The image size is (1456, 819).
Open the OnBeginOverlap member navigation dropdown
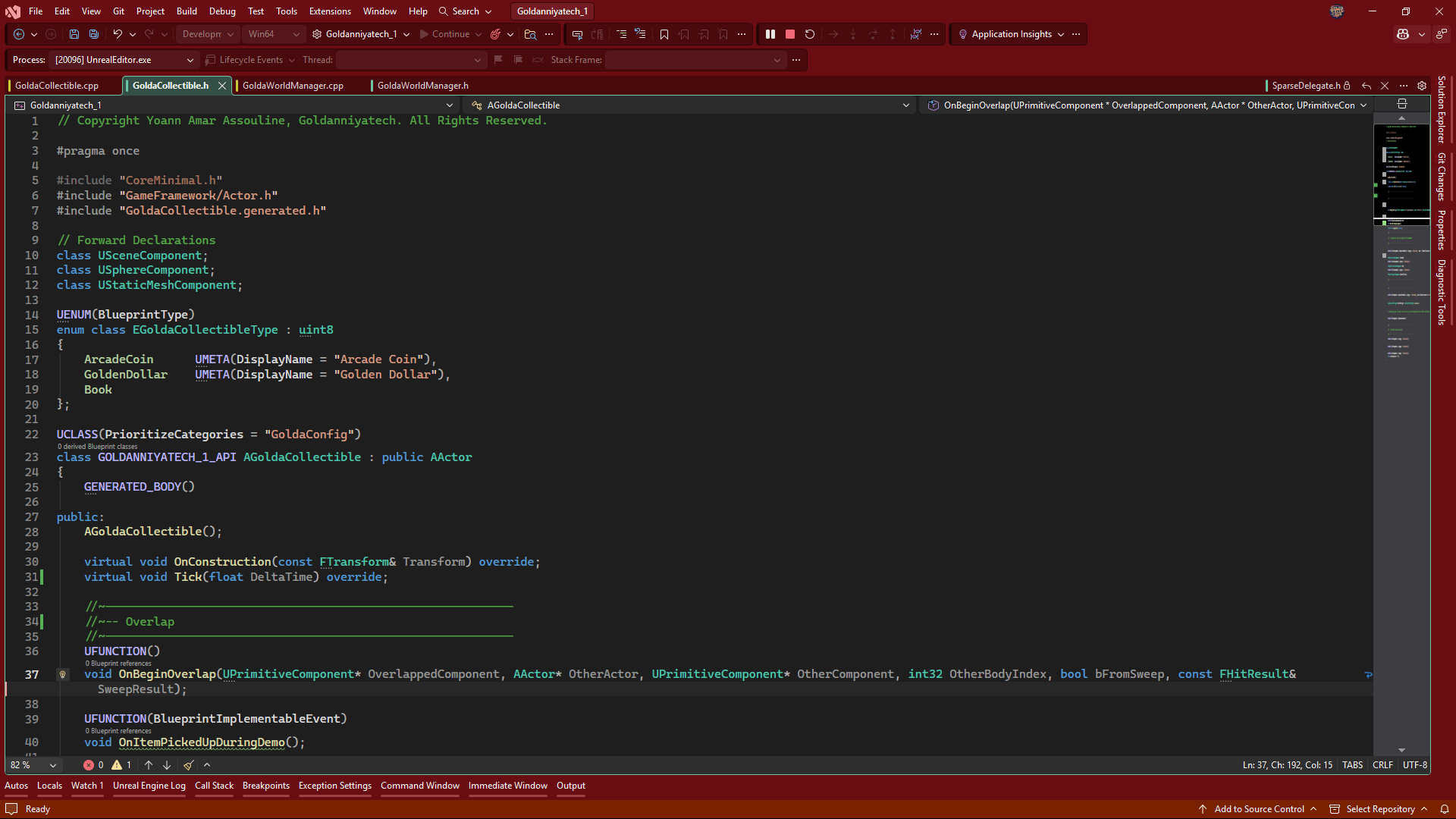pos(1147,105)
